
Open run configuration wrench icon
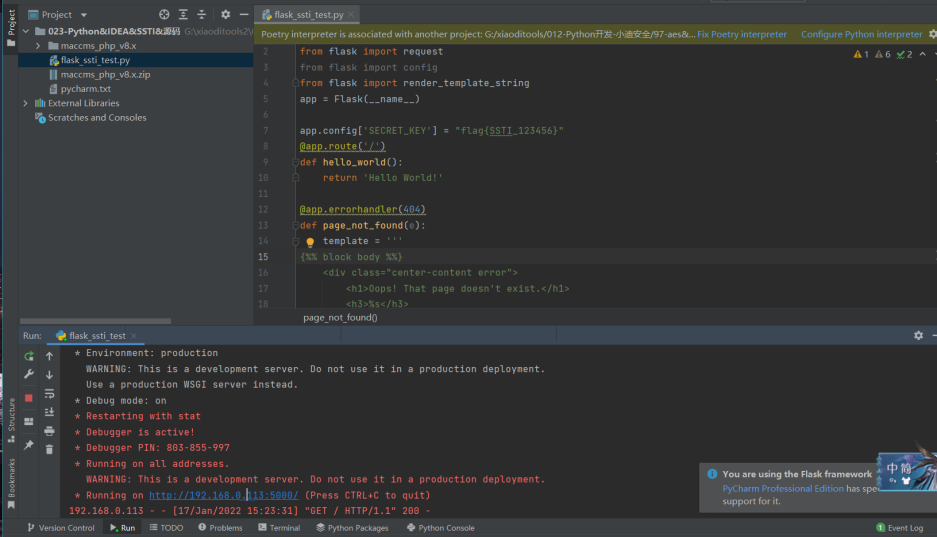pyautogui.click(x=29, y=375)
